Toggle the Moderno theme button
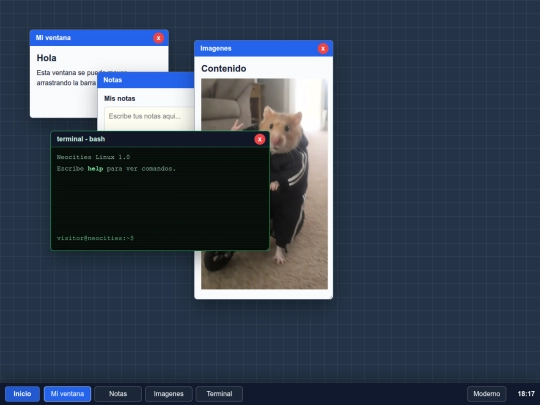 point(487,394)
